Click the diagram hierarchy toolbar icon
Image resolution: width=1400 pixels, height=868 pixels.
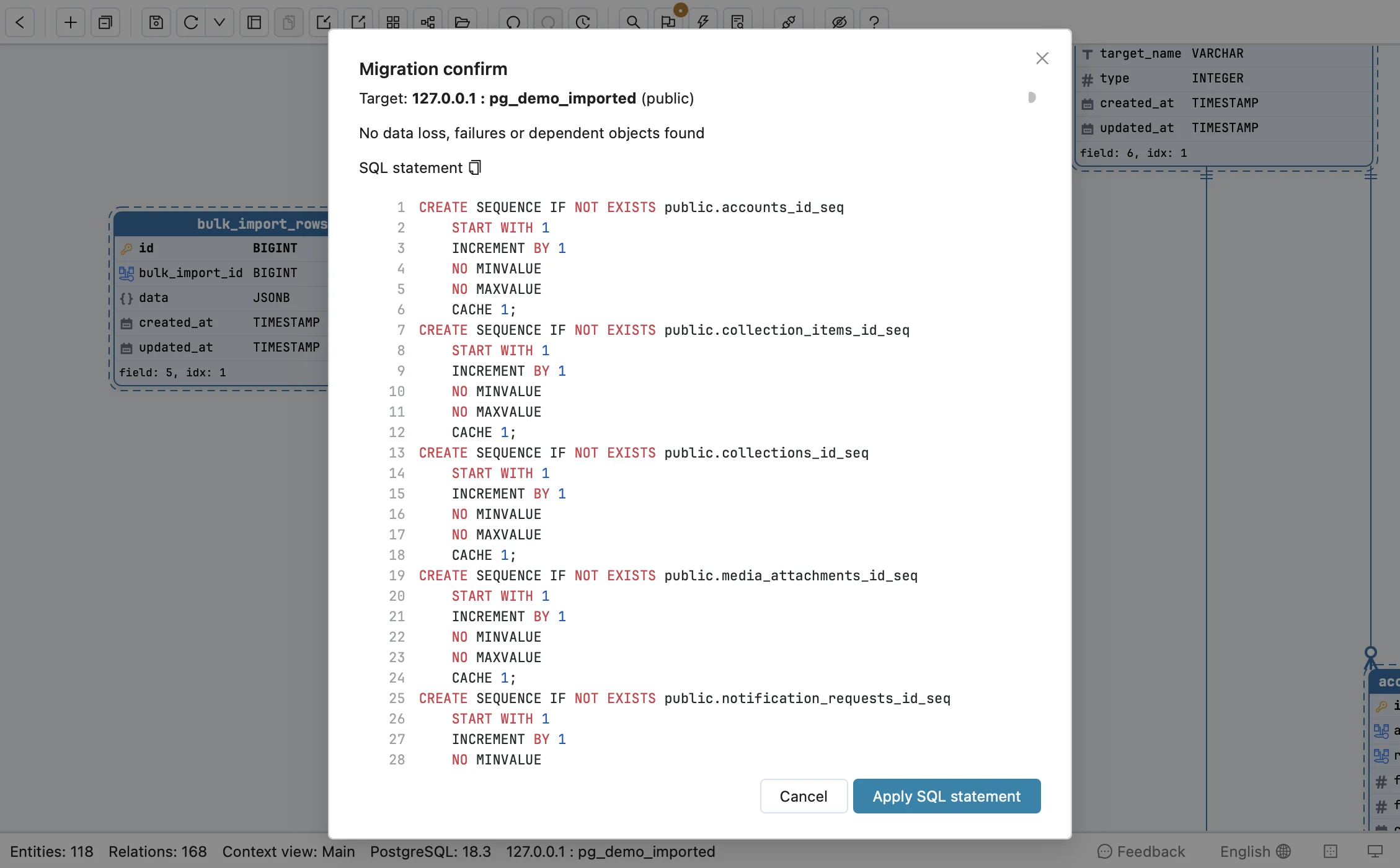point(428,22)
